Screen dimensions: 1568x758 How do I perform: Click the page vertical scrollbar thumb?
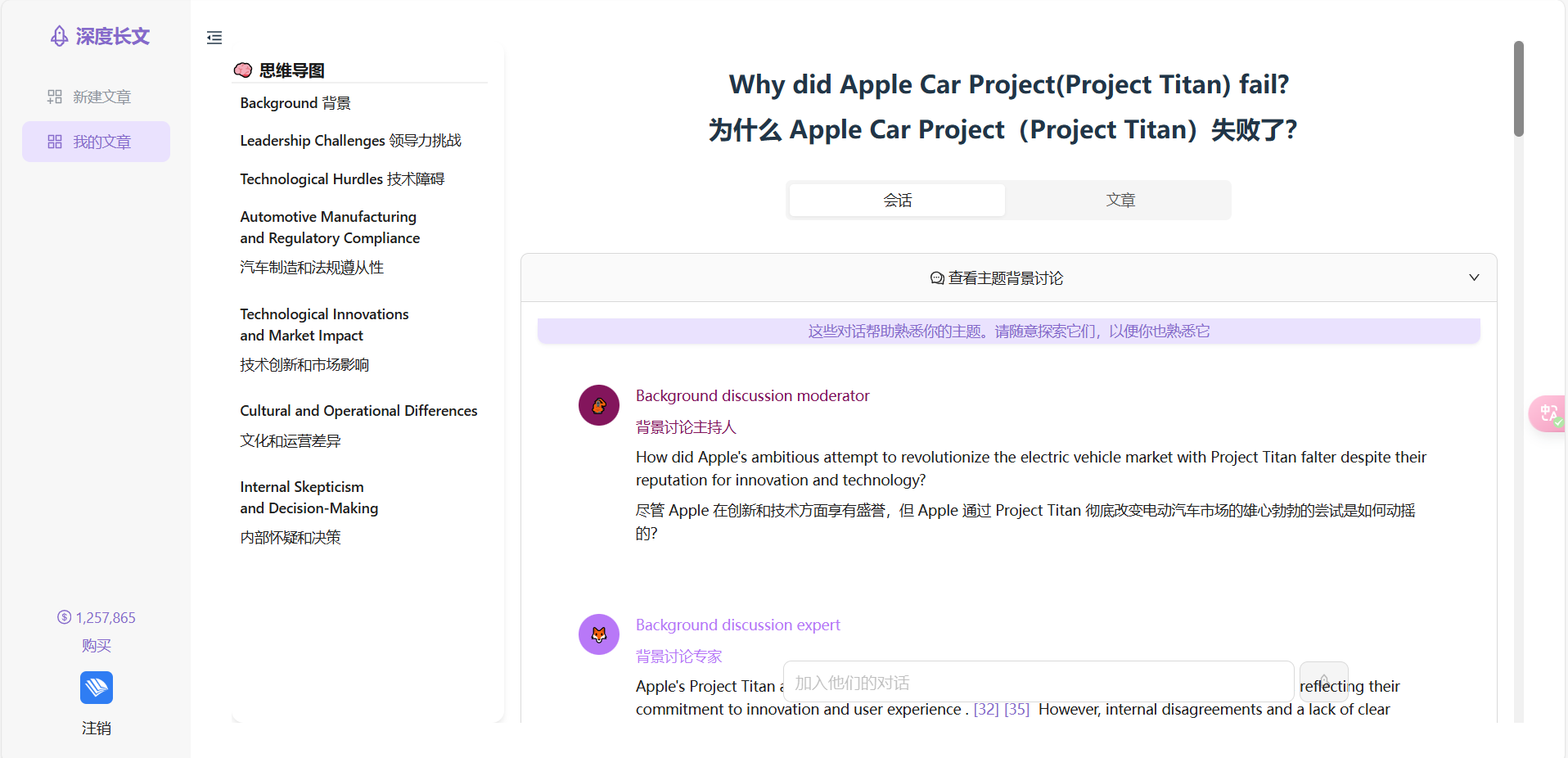(x=1519, y=88)
